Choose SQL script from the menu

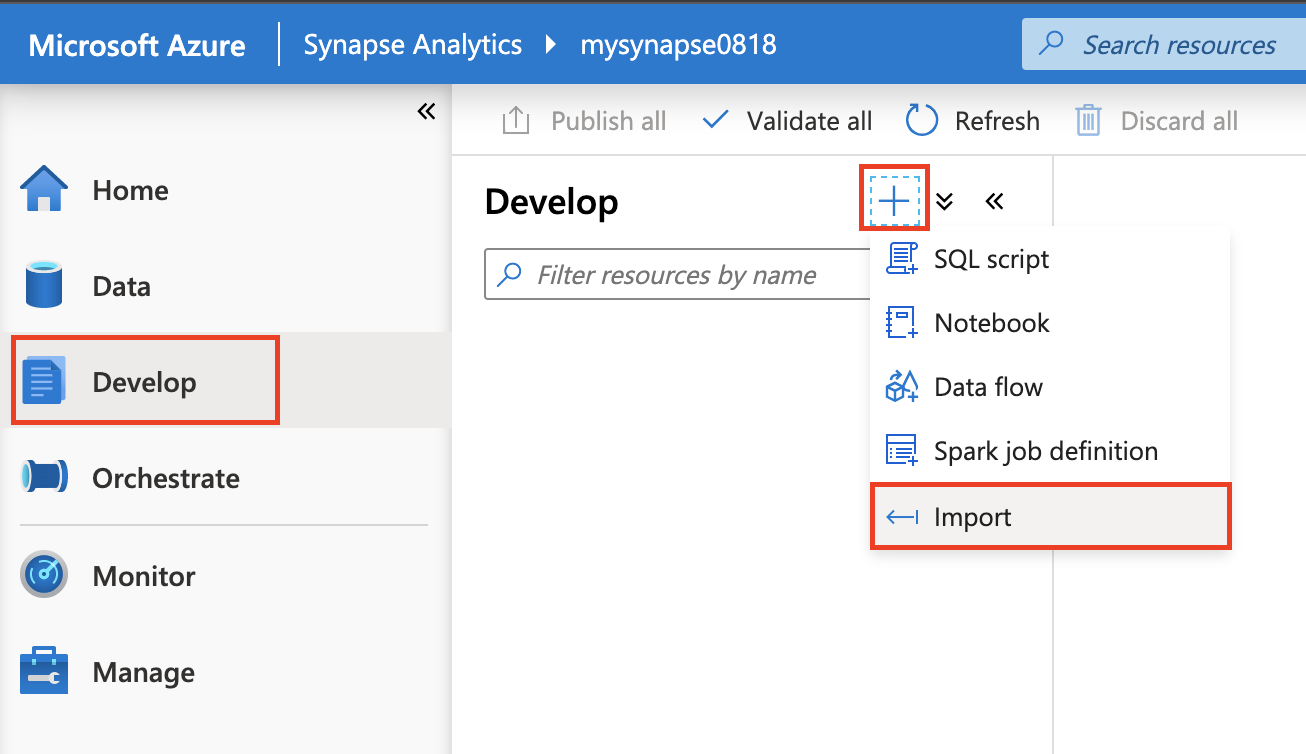(x=1050, y=259)
